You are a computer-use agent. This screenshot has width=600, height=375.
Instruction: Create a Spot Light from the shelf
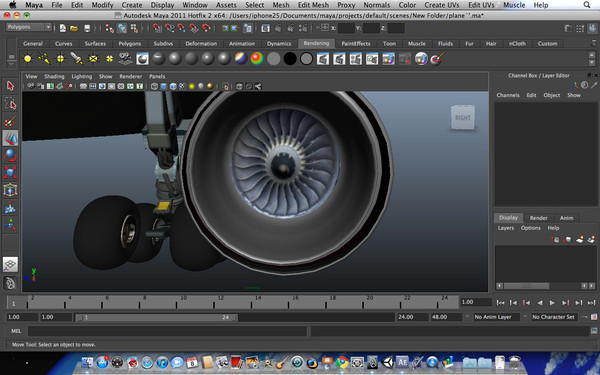pos(77,59)
